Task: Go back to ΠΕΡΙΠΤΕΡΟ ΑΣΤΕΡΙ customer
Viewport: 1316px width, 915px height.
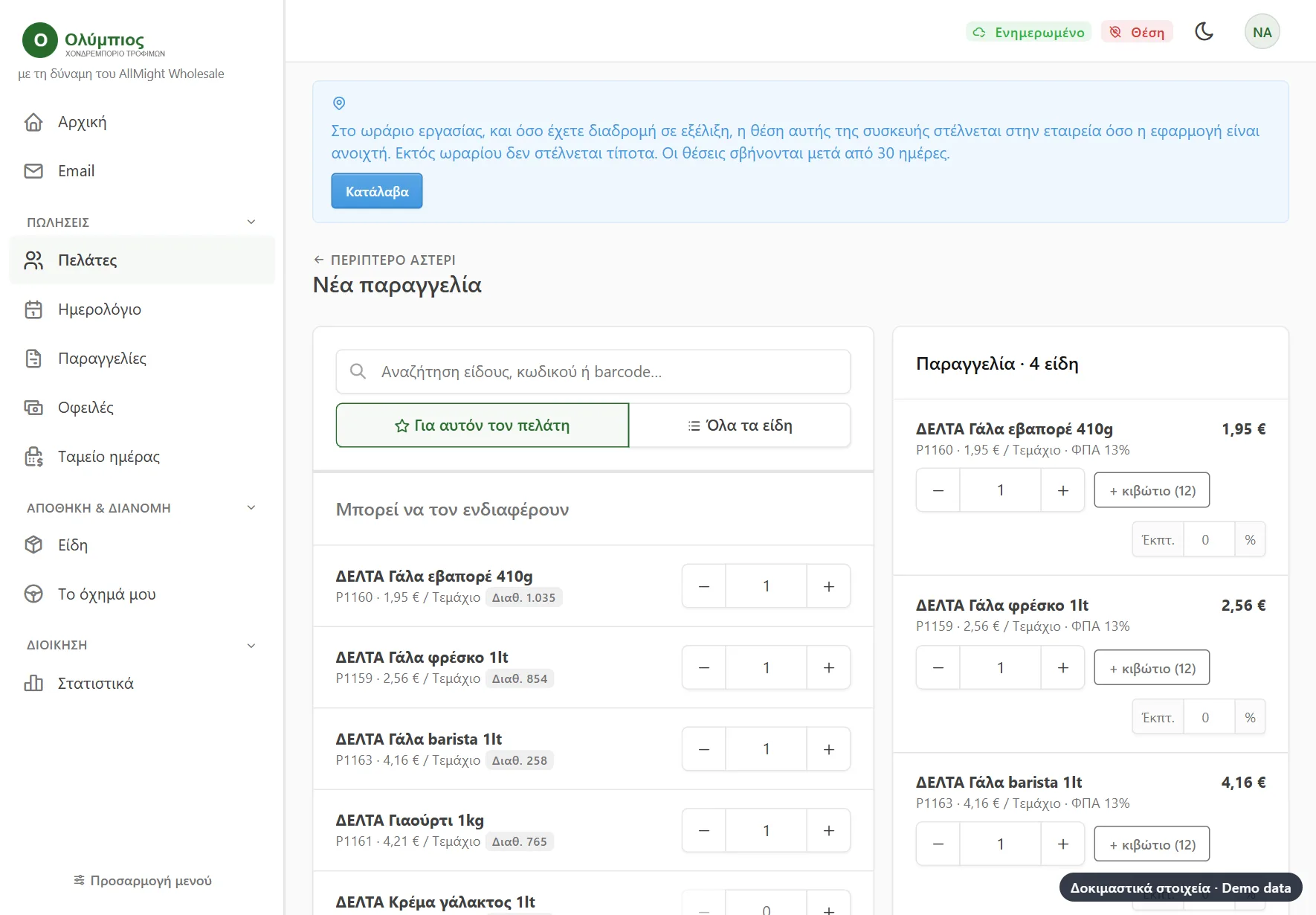Action: click(384, 260)
